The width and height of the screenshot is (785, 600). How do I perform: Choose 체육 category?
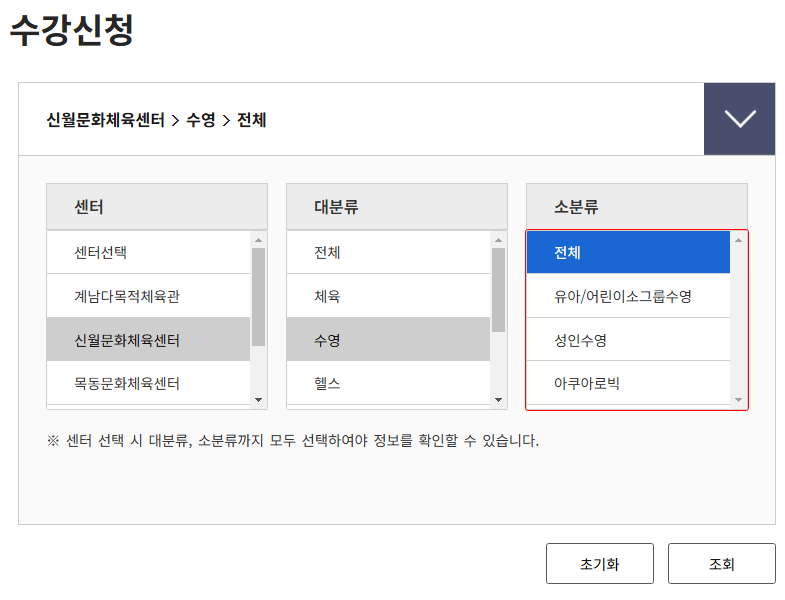[388, 296]
